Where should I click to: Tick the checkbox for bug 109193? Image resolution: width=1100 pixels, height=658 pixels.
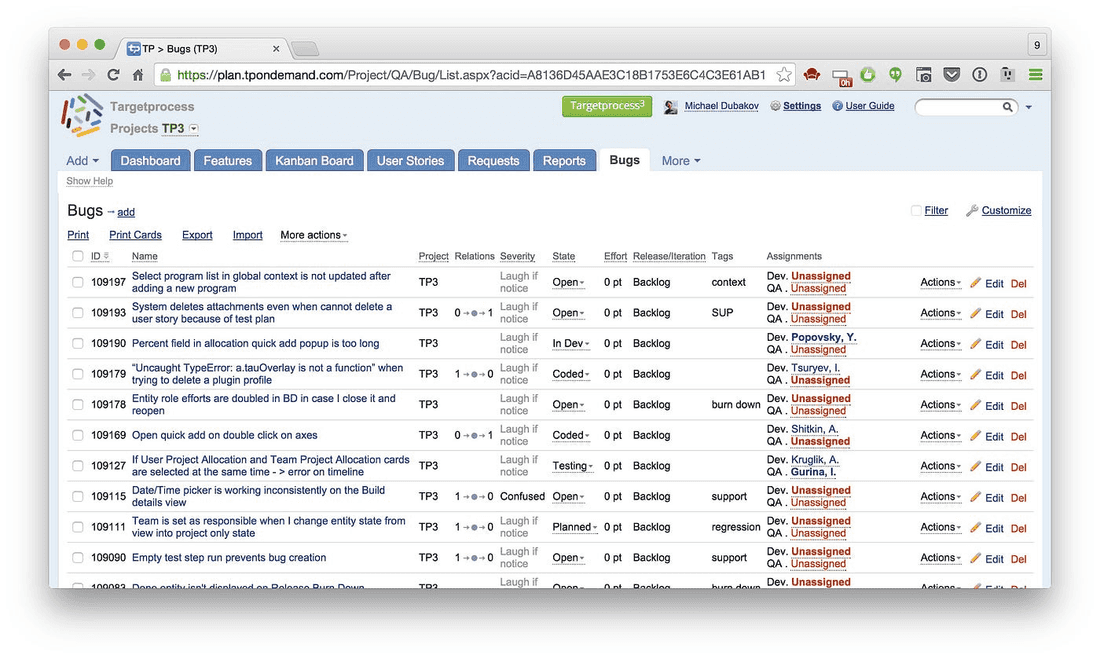coord(78,313)
